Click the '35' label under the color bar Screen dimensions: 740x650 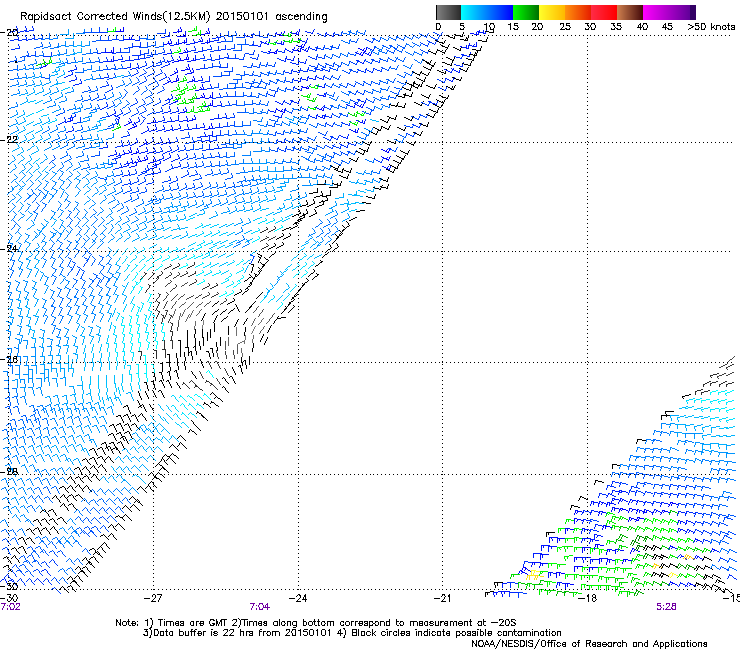pyautogui.click(x=616, y=27)
